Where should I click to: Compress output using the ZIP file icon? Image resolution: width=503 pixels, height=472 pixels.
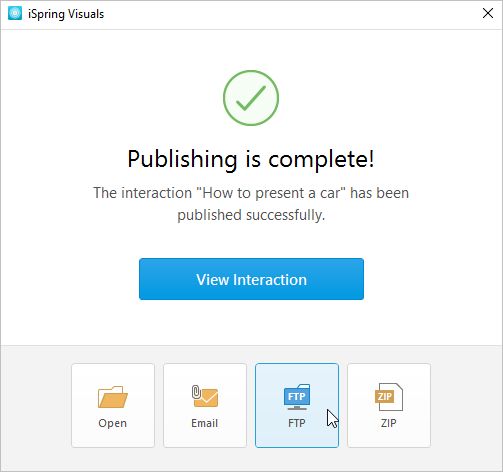(x=389, y=397)
